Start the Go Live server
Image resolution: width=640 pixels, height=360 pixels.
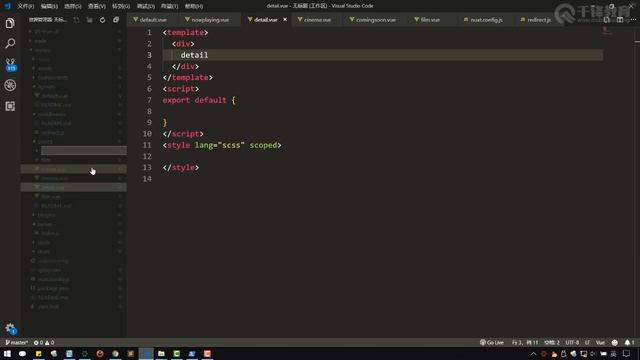click(x=492, y=342)
